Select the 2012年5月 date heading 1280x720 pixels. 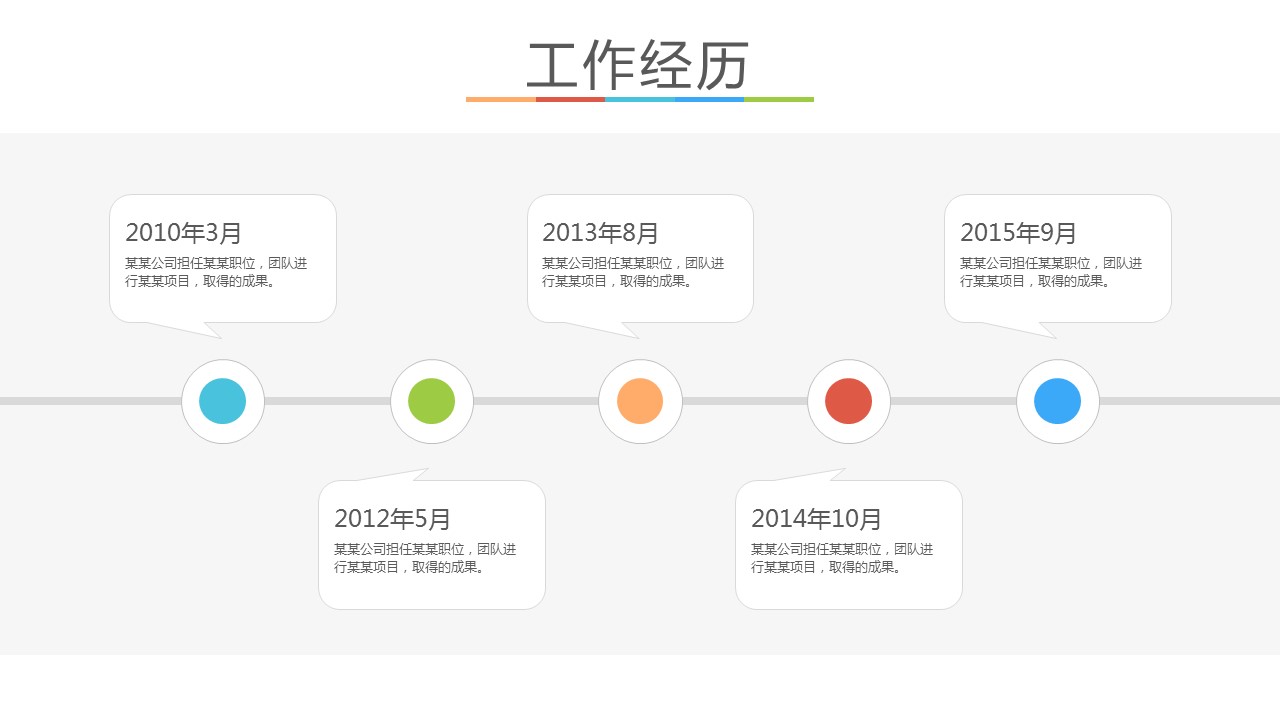[393, 519]
